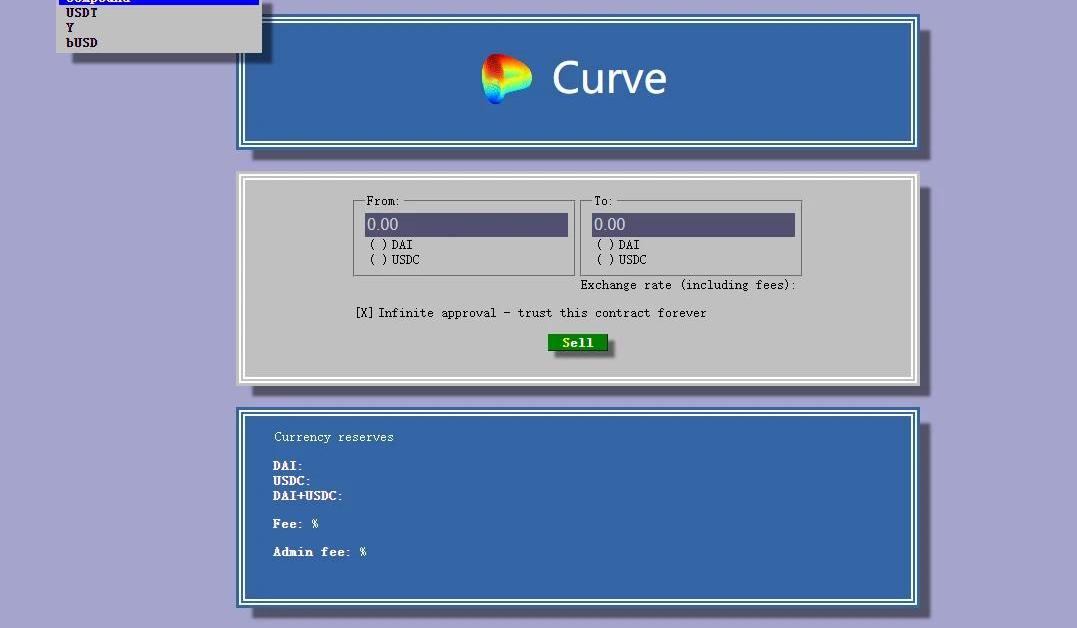1077x628 pixels.
Task: Open the bUSD pool menu item
Action: tap(82, 43)
